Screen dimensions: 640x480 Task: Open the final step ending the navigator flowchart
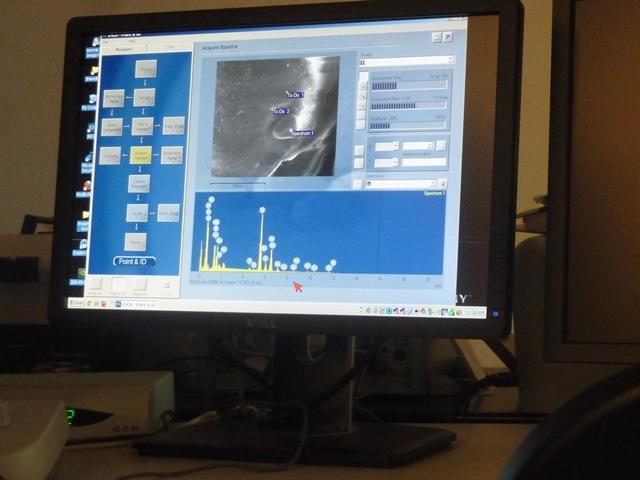pos(136,242)
